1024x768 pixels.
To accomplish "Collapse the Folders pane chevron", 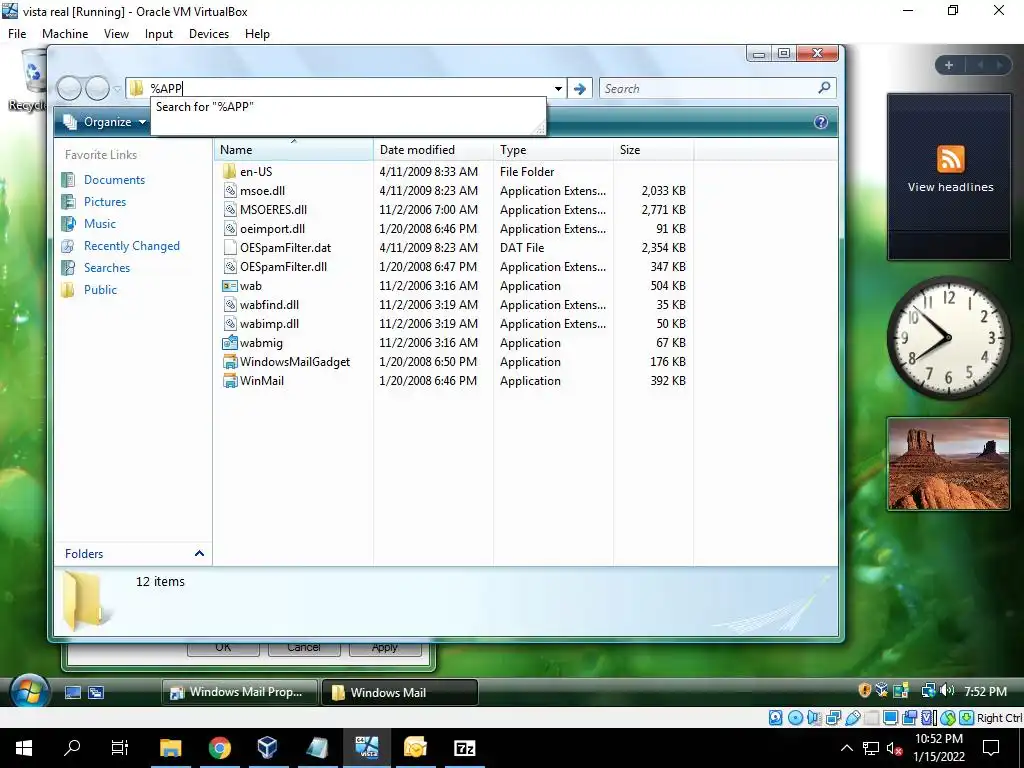I will (199, 553).
